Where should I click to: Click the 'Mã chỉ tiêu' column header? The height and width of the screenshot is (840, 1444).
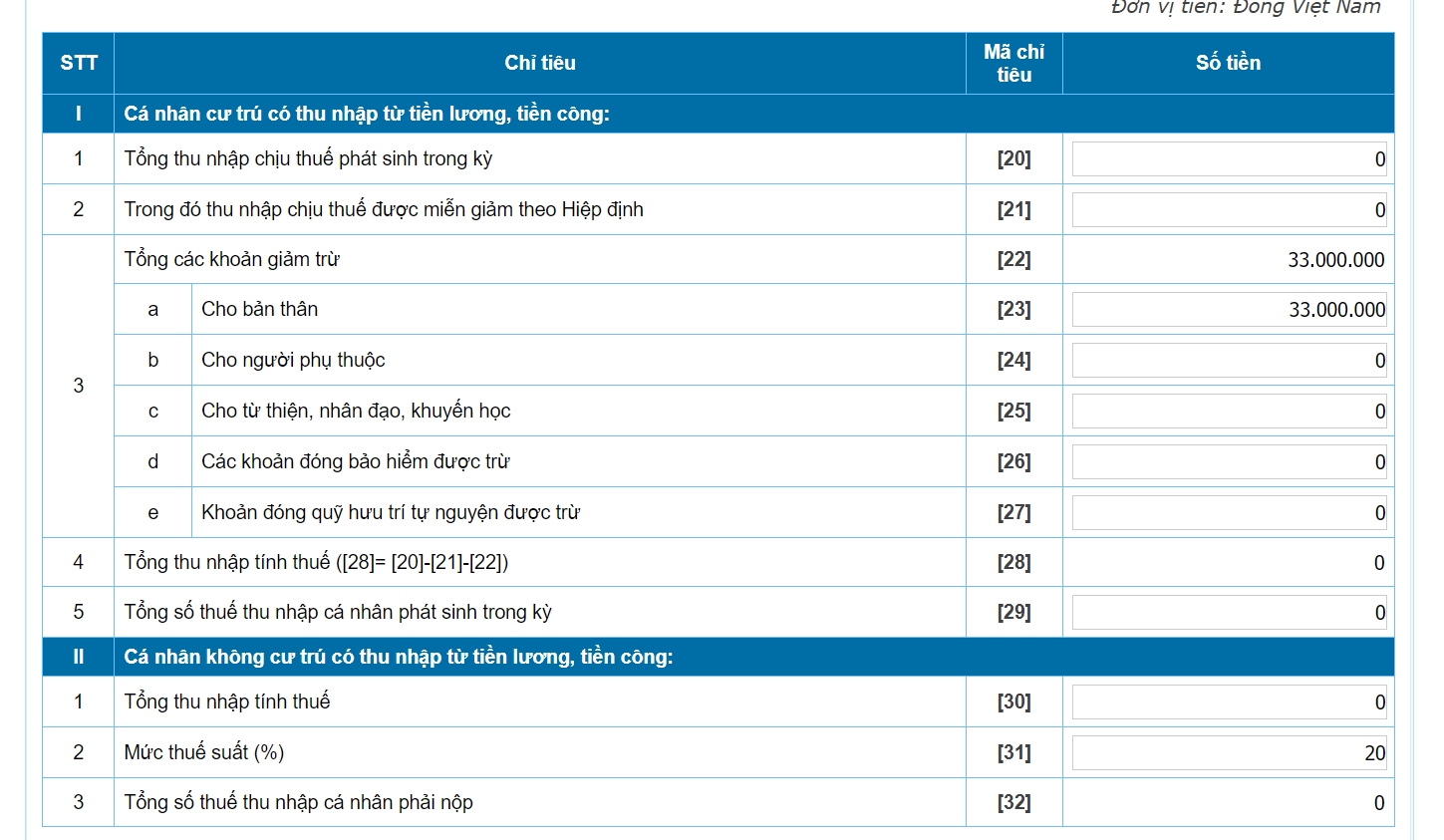[x=1013, y=63]
